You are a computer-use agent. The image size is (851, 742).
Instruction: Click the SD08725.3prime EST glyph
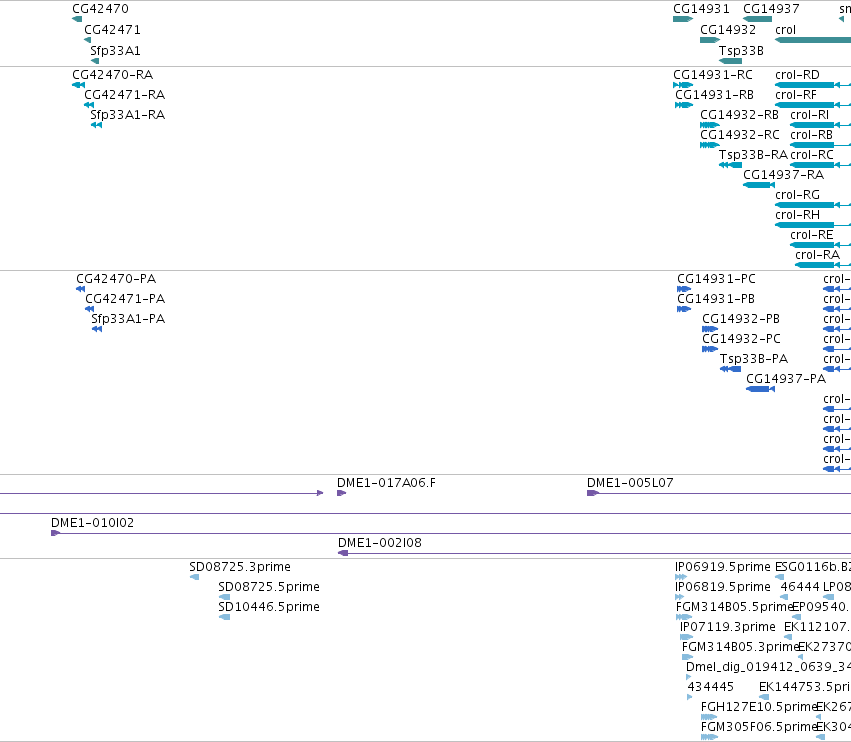[194, 577]
